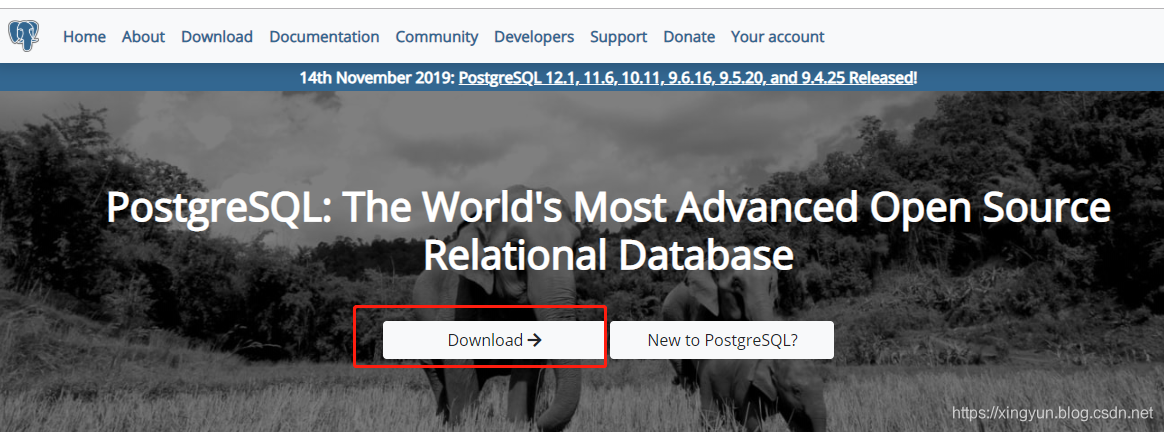
Task: Select Download in the top navigation bar
Action: (217, 36)
